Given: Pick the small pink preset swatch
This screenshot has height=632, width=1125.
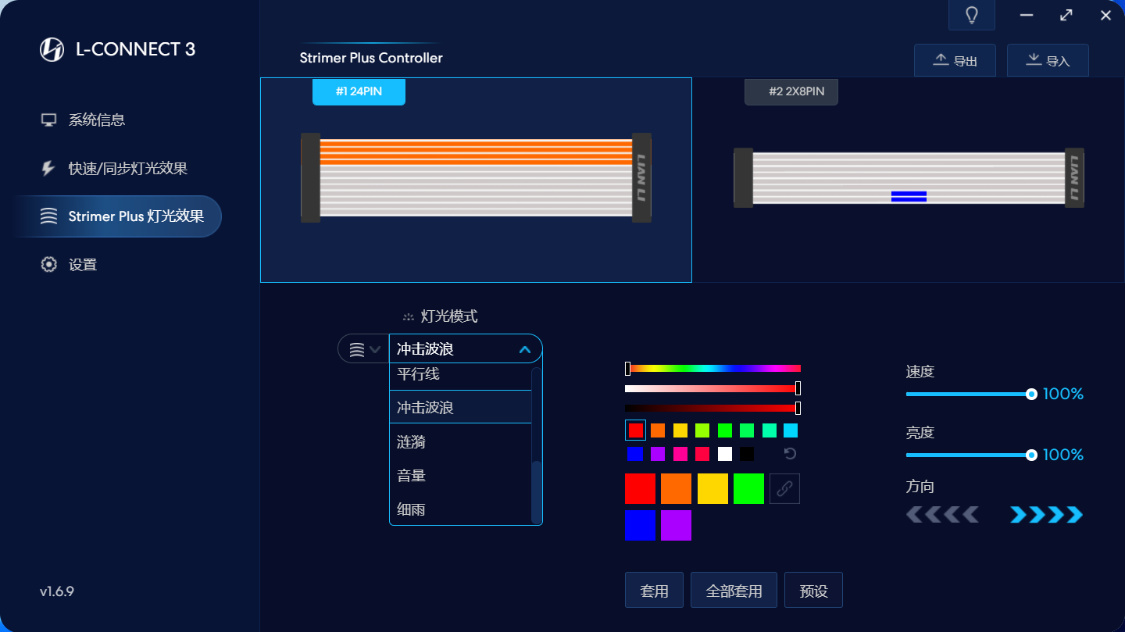Looking at the screenshot, I should [x=680, y=454].
